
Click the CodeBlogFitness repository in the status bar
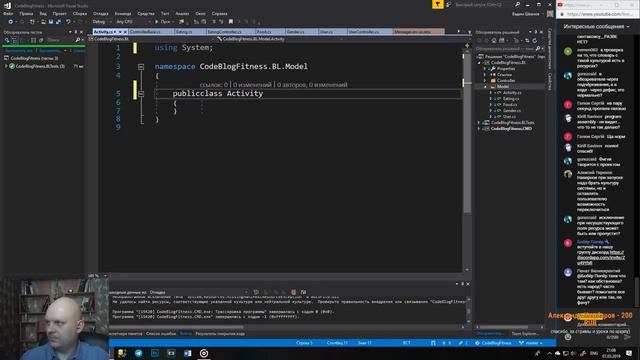(493, 343)
